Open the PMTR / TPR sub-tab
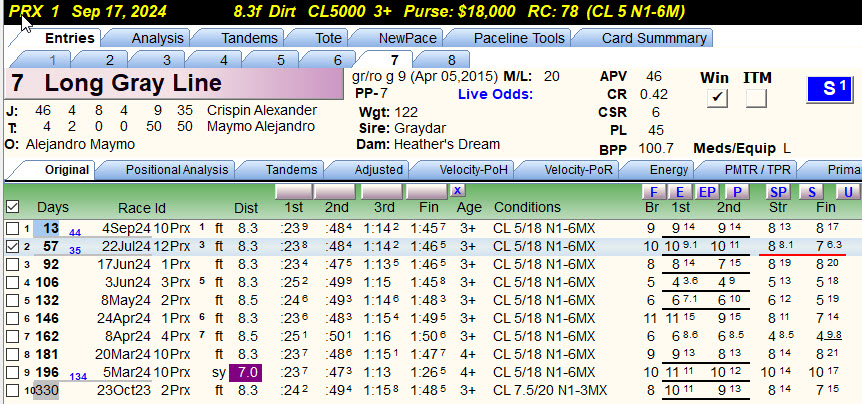 point(751,170)
